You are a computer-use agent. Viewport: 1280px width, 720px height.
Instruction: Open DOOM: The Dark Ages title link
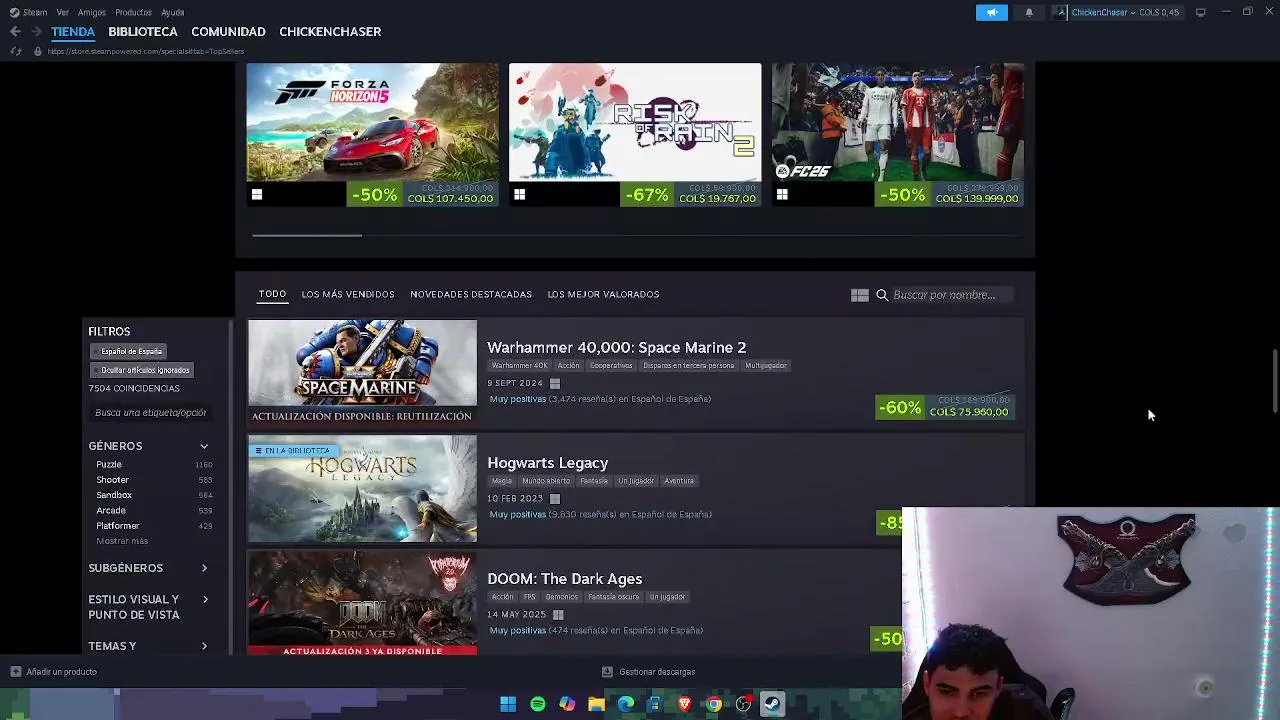tap(564, 579)
